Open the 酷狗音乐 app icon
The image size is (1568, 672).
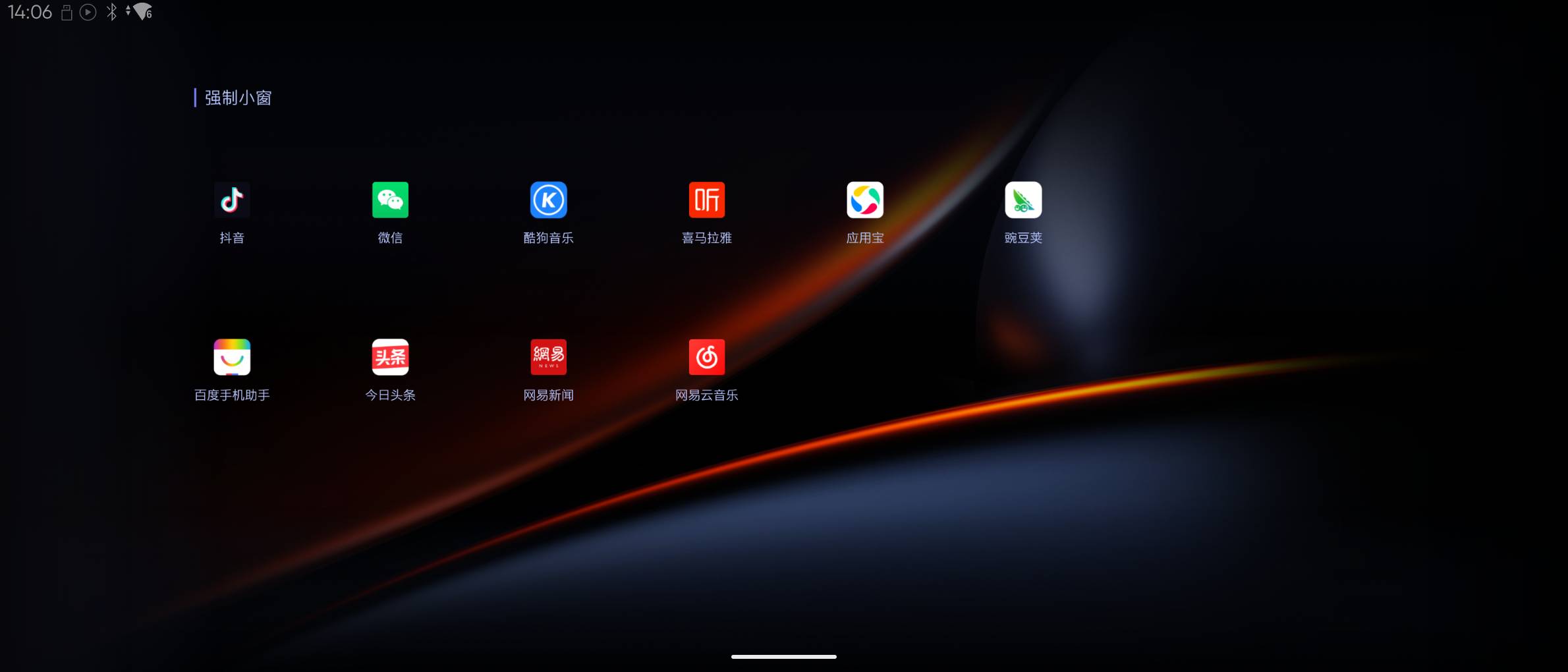[x=548, y=200]
